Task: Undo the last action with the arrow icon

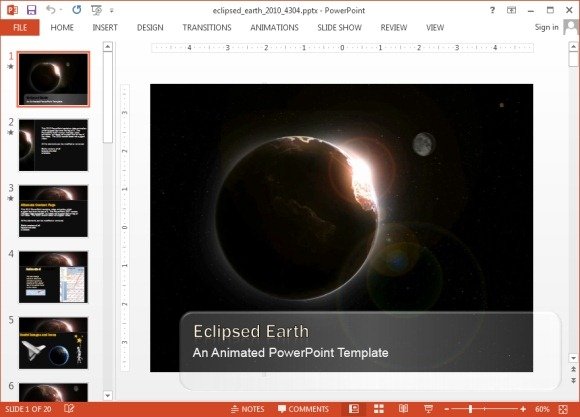Action: point(51,10)
